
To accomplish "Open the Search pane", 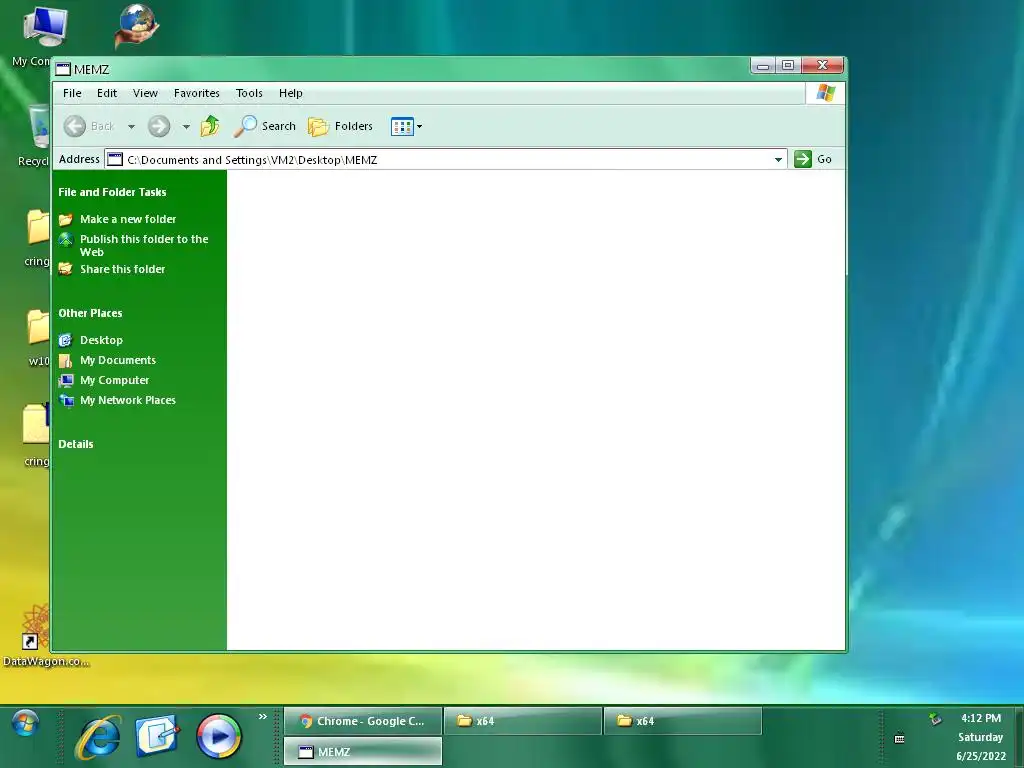I will click(264, 126).
